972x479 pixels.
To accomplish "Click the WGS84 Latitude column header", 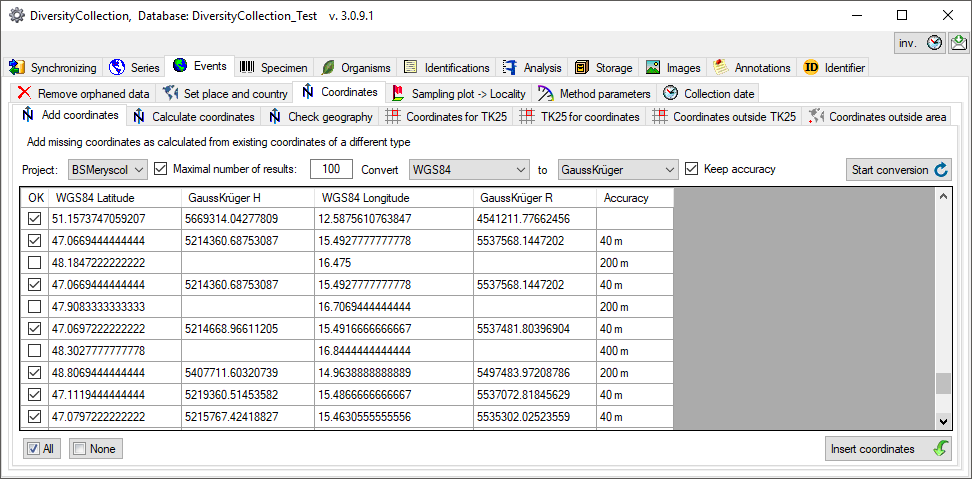I will [x=114, y=198].
